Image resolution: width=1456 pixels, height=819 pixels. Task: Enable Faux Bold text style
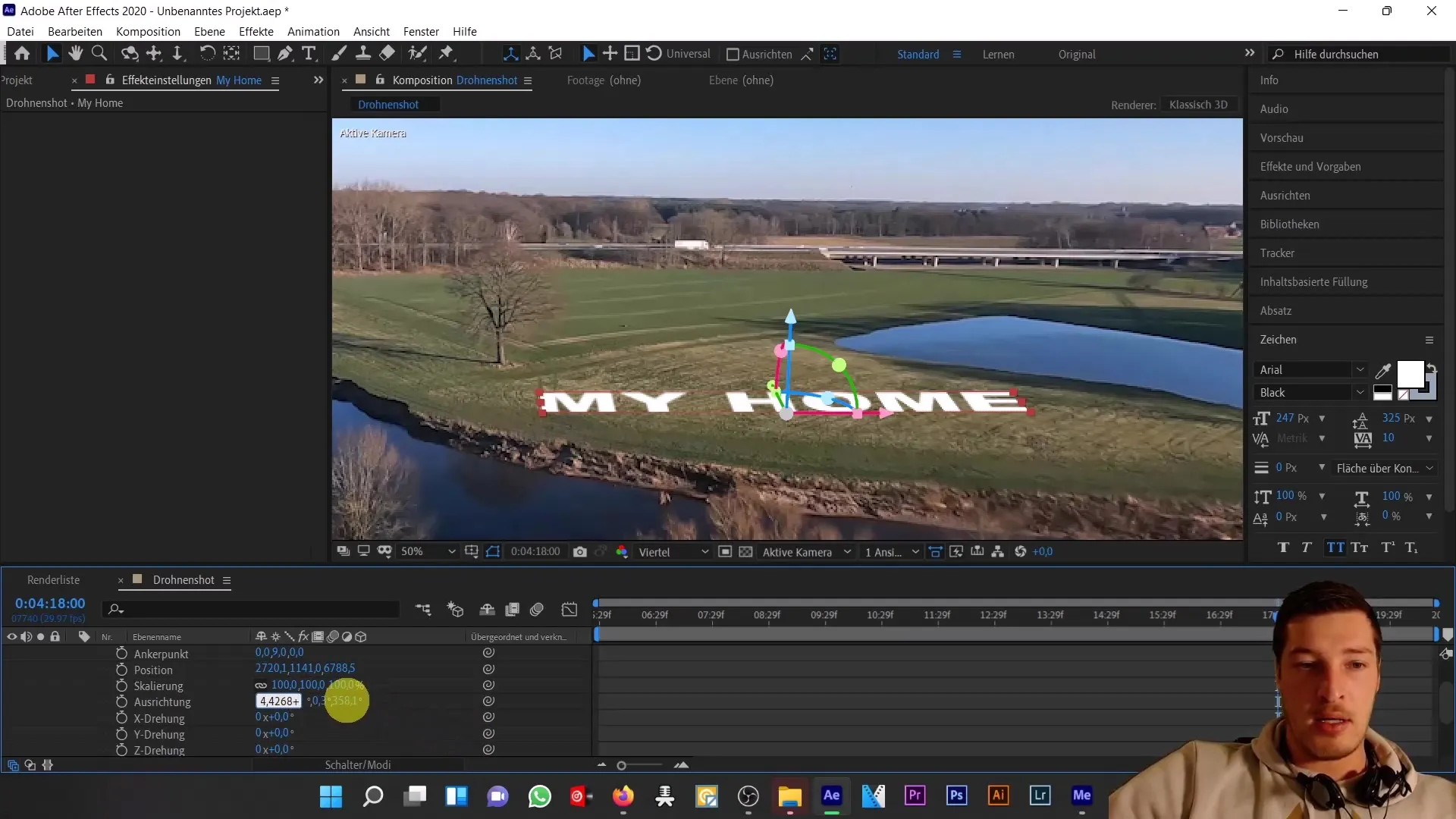coord(1283,548)
